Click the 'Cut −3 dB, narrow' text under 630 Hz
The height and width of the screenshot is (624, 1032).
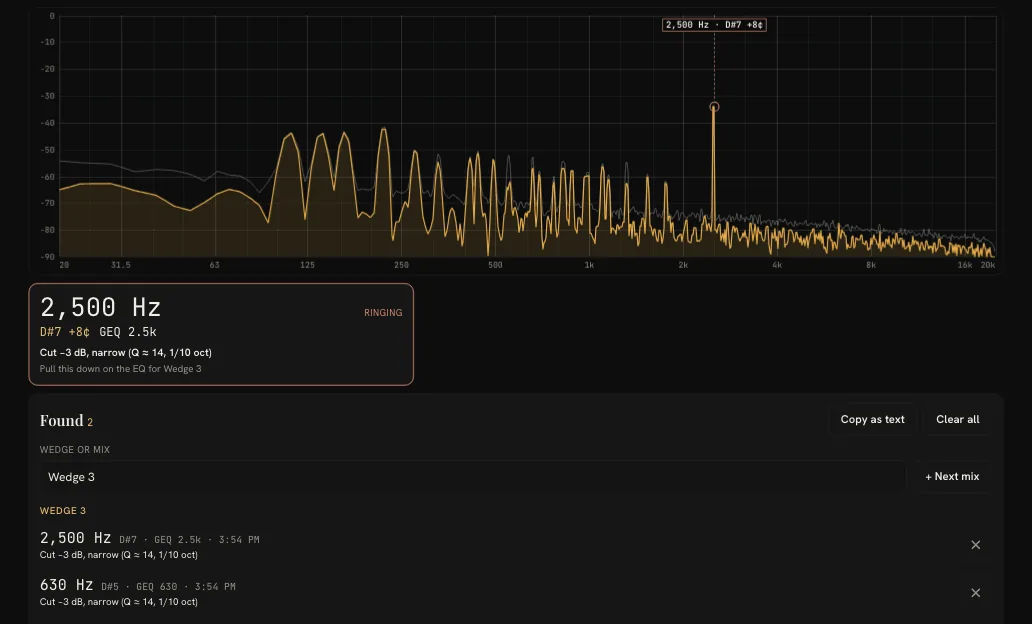pos(118,602)
